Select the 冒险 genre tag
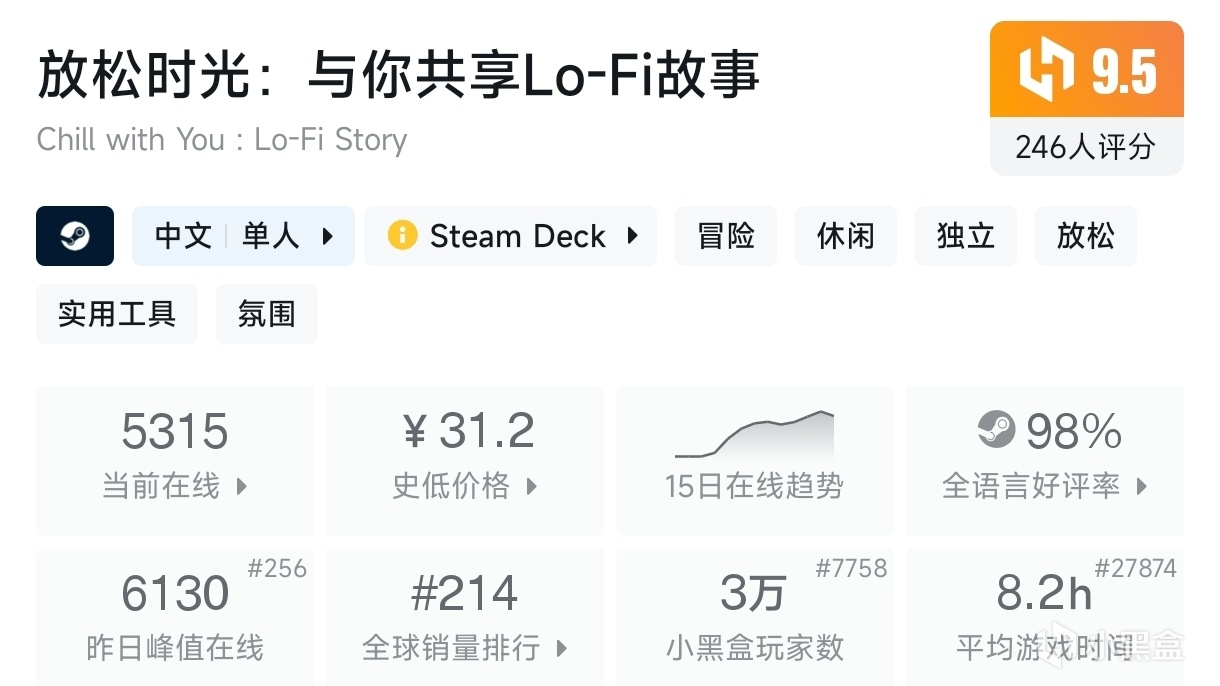 [x=726, y=236]
